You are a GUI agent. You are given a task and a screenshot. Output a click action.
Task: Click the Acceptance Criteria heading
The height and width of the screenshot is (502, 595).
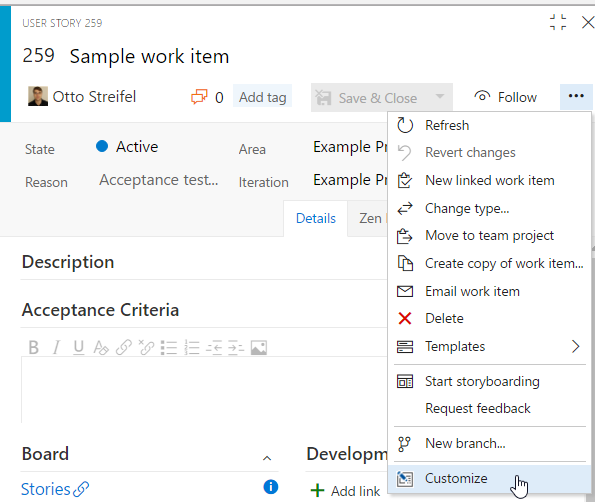point(100,310)
